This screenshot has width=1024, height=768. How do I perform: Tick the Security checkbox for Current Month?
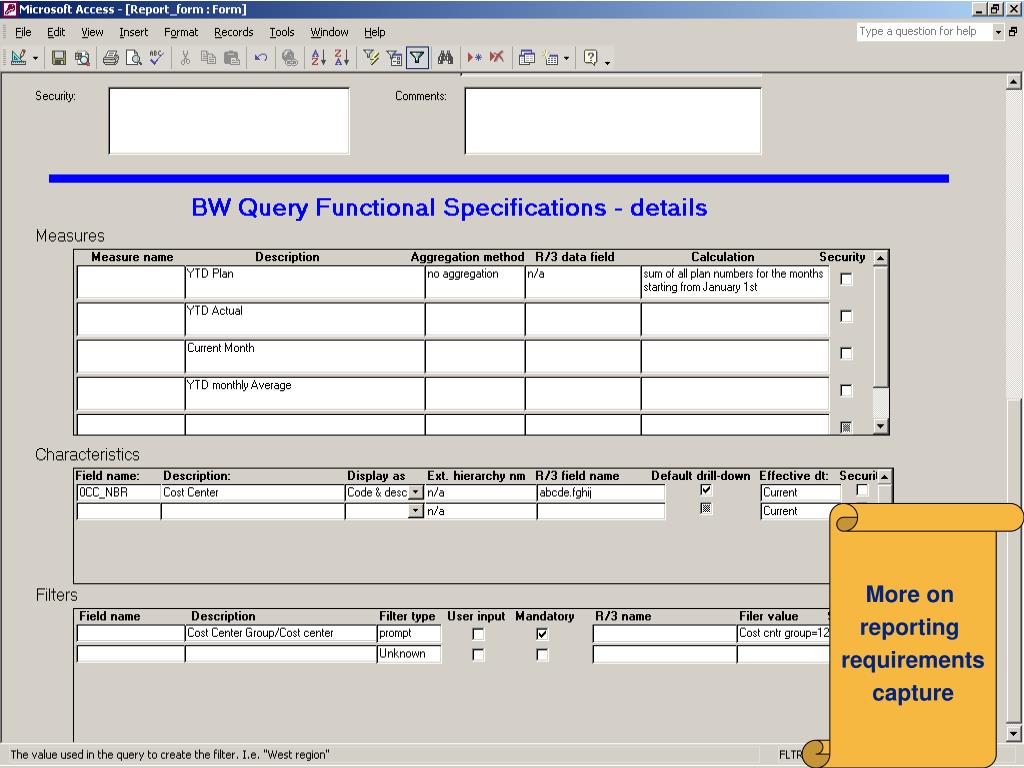tap(846, 353)
